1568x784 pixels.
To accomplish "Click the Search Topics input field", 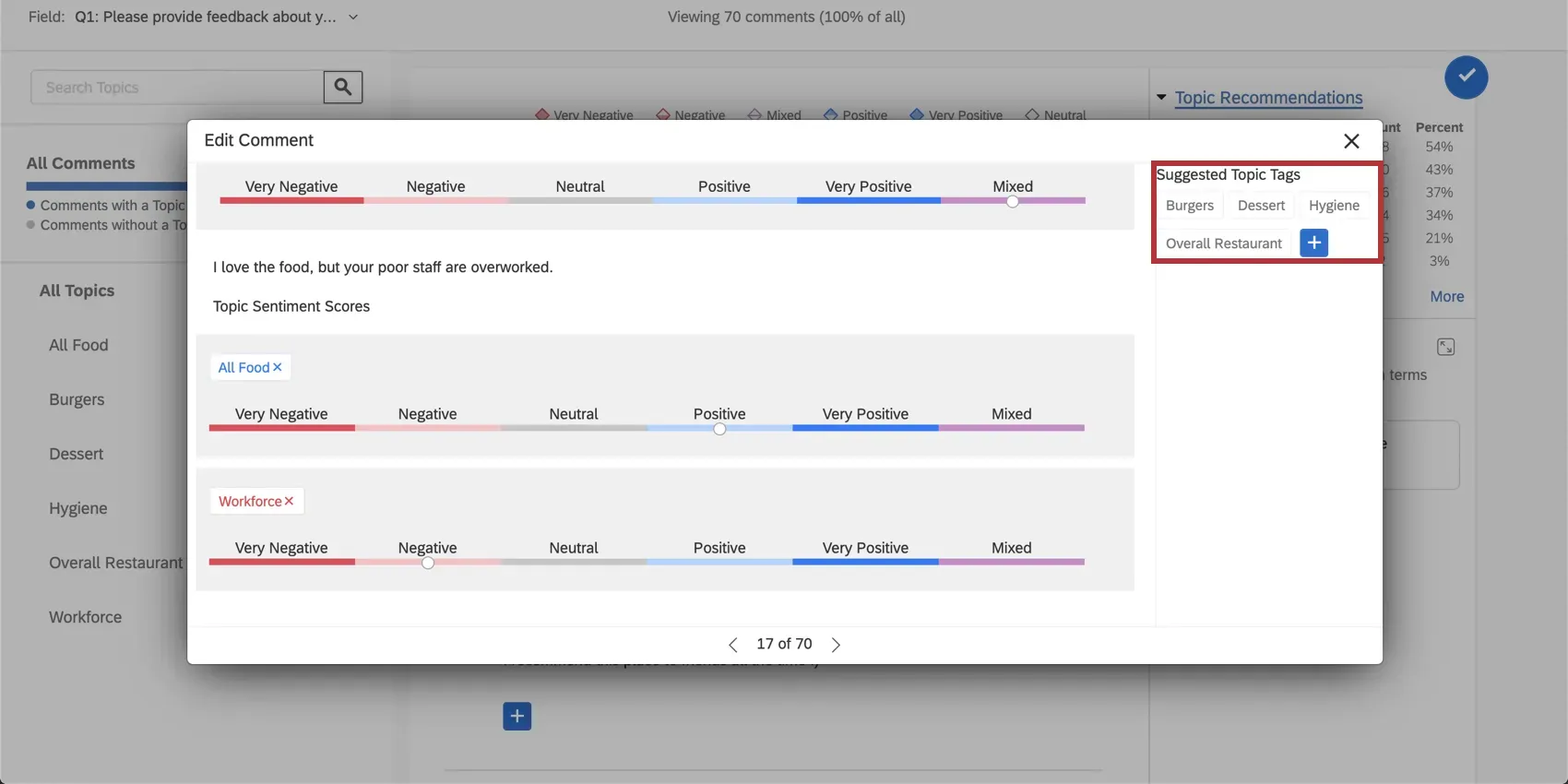I will [x=177, y=88].
